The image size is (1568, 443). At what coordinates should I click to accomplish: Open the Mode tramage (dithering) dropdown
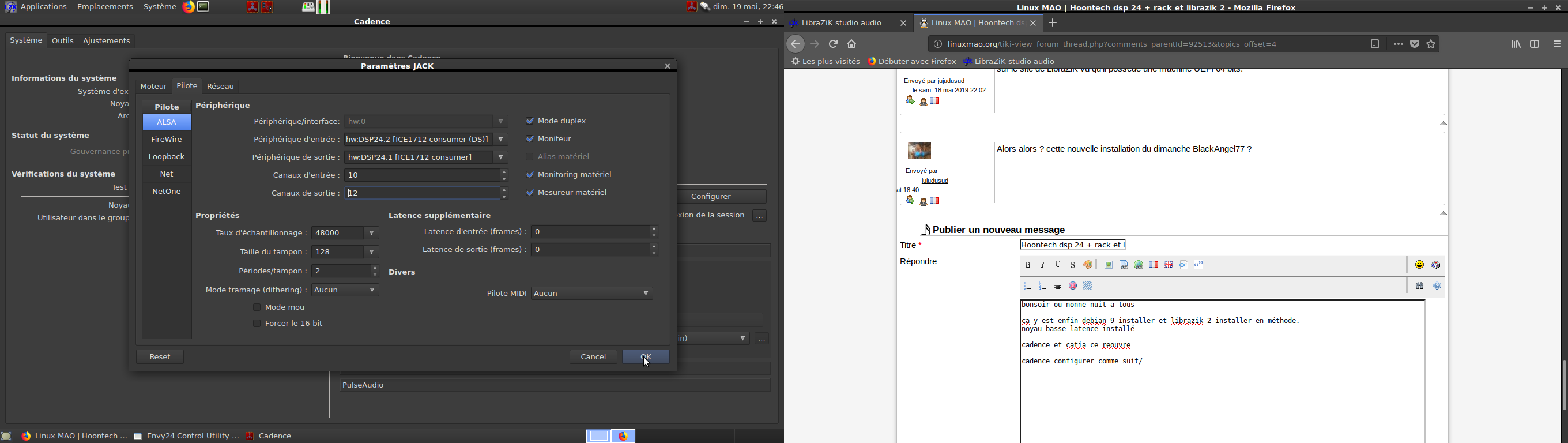click(x=345, y=290)
